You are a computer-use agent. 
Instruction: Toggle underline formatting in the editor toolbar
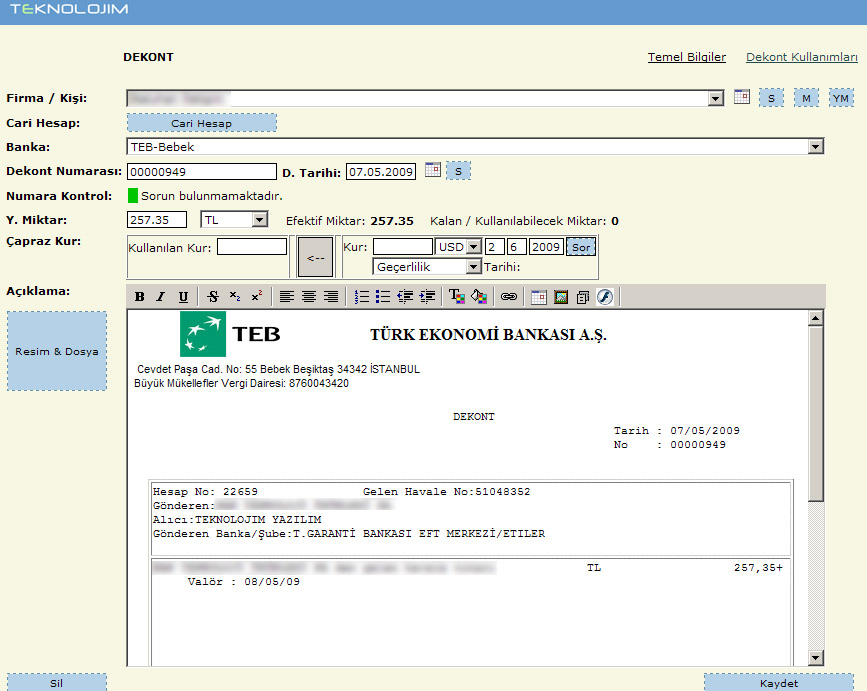click(183, 297)
